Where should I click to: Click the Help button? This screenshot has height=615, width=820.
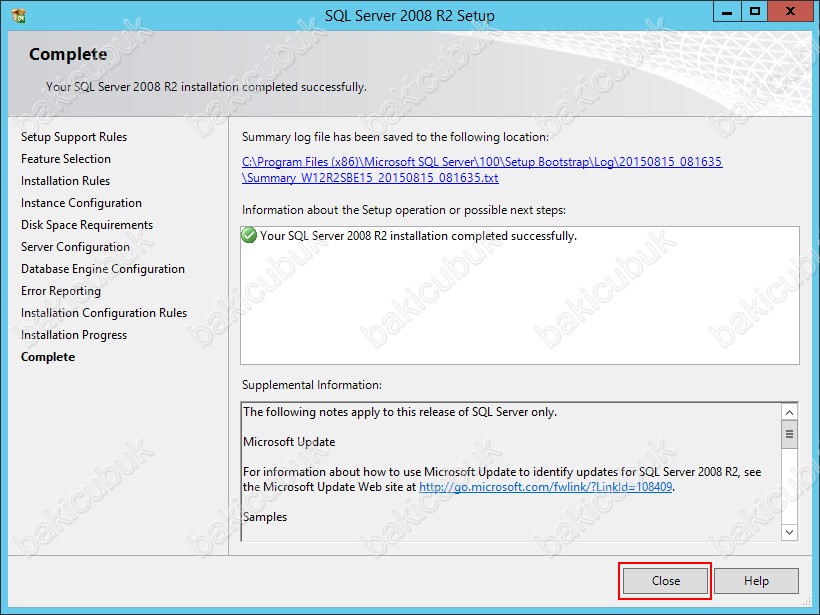pos(756,580)
